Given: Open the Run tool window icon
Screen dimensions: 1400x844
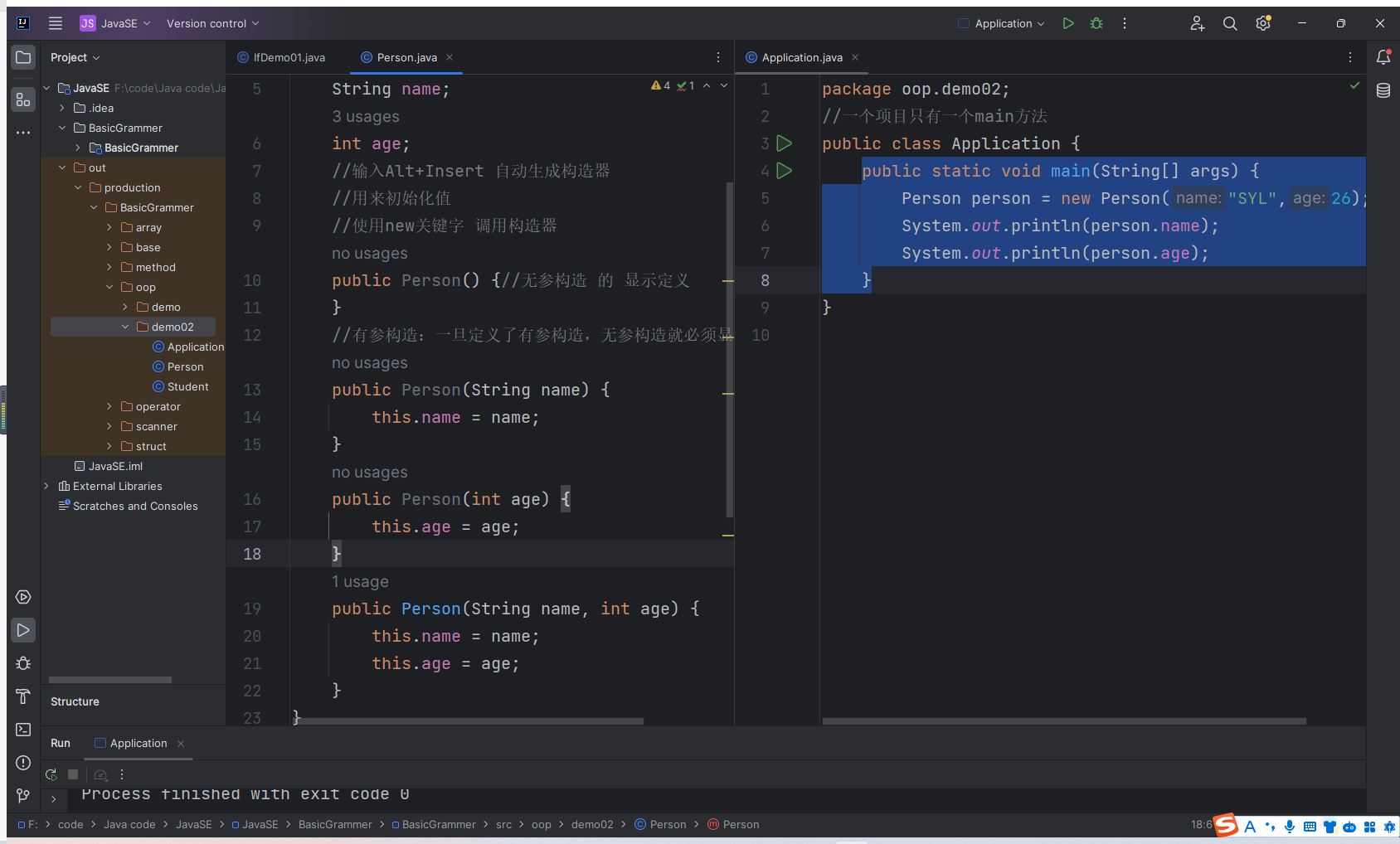Looking at the screenshot, I should (x=23, y=630).
